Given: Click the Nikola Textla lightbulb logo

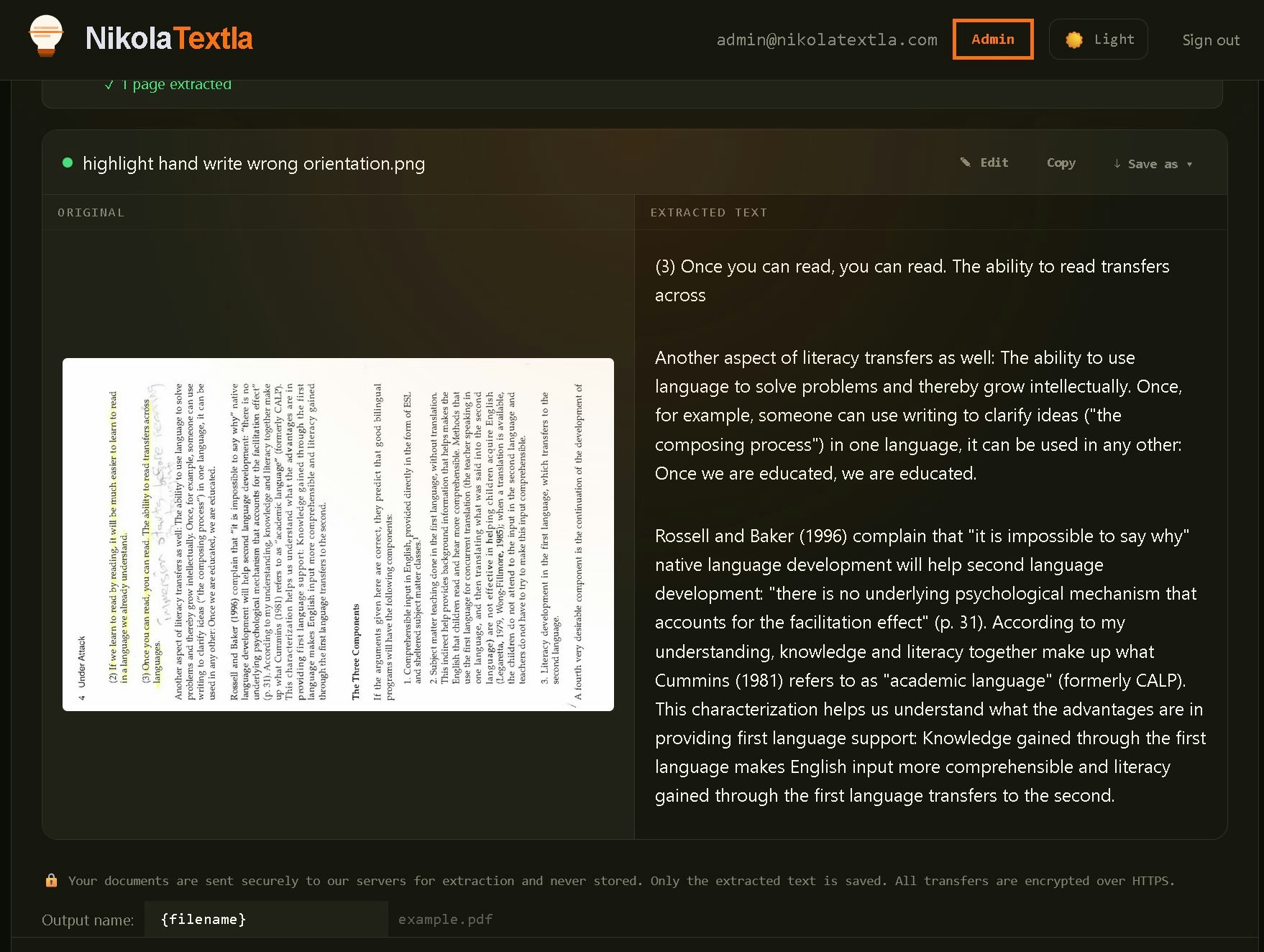Looking at the screenshot, I should point(46,35).
